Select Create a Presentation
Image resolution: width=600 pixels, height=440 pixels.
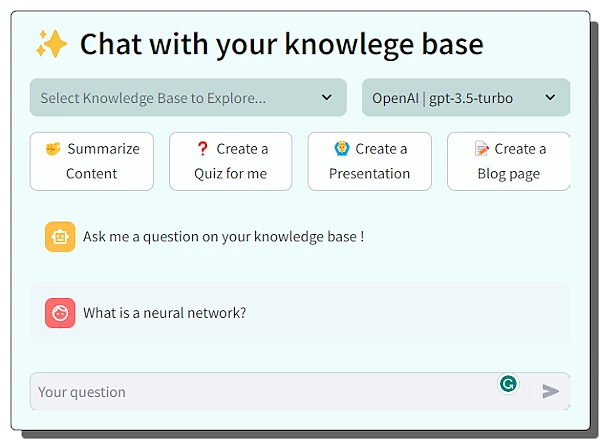370,161
